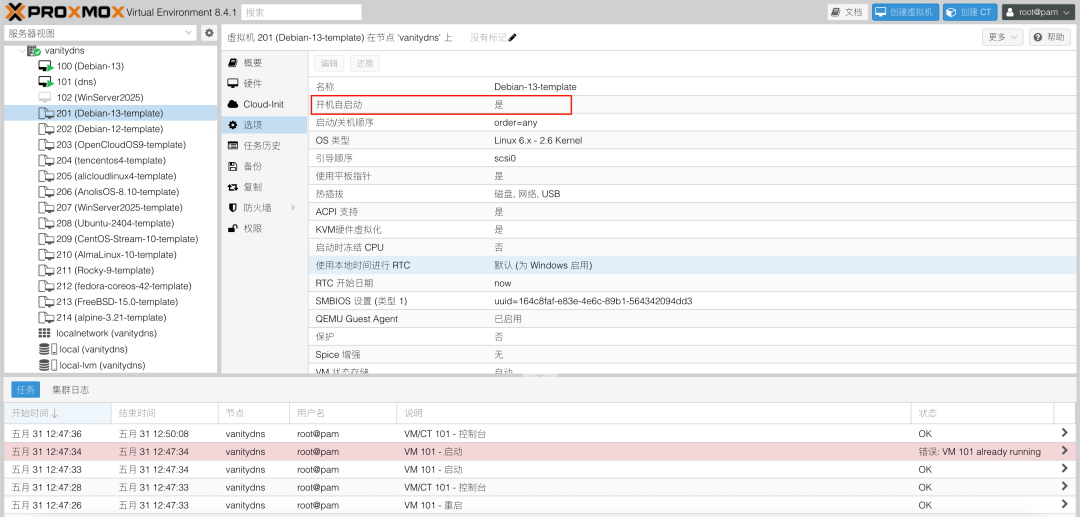Click the Proxmox logo

[66, 12]
